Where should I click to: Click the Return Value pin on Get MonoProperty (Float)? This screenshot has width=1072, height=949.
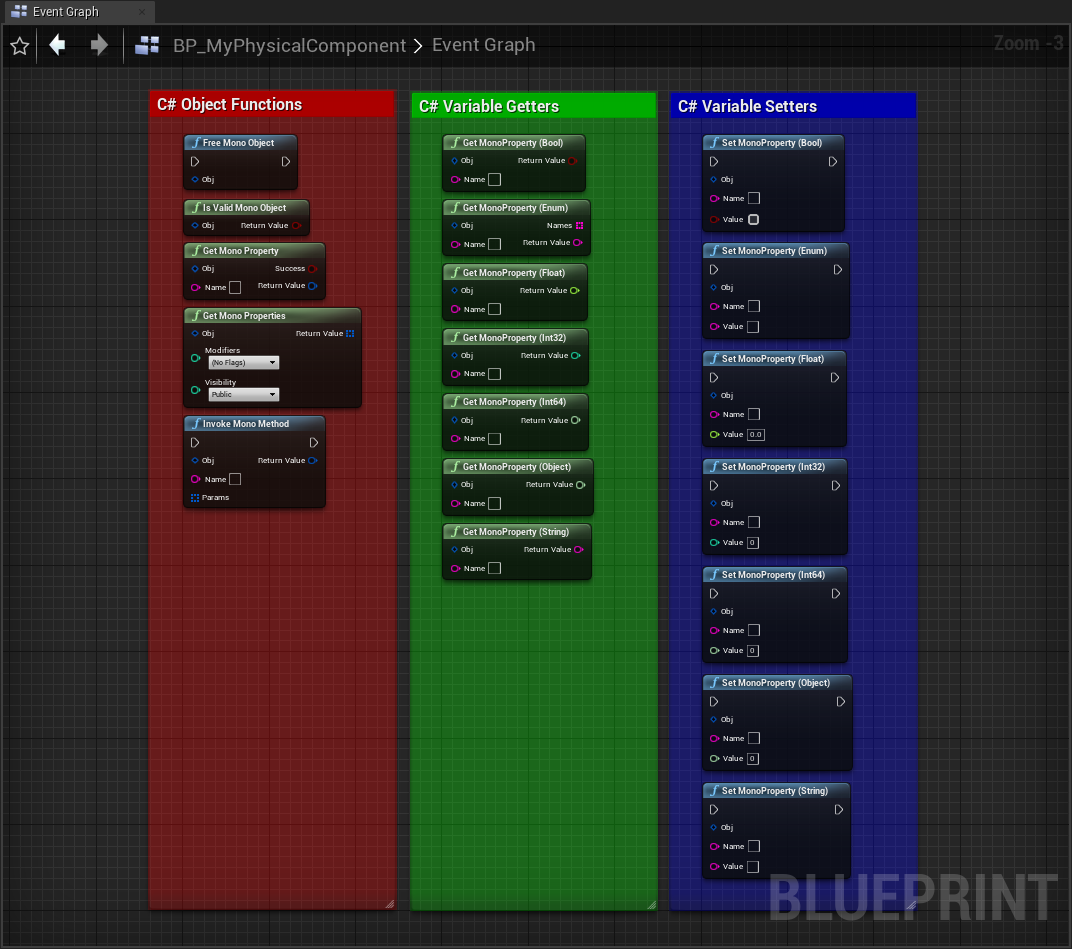tap(575, 291)
